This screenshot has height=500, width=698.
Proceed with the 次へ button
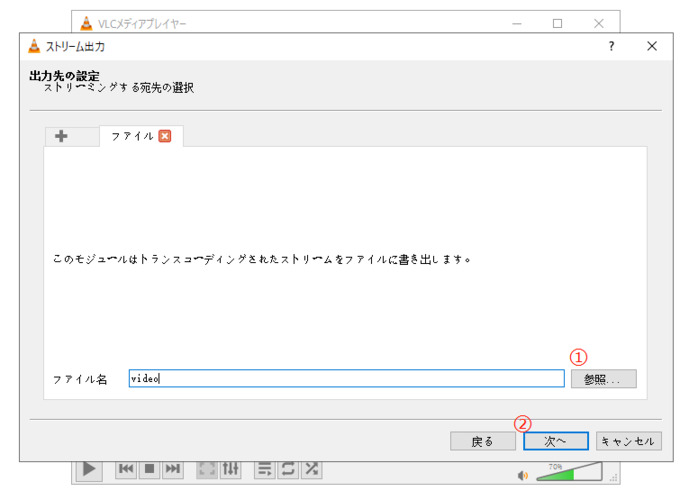point(555,441)
